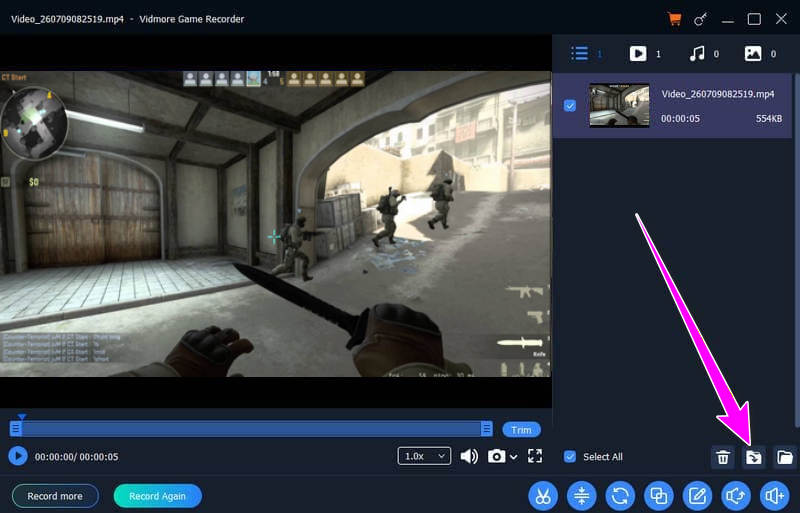Click the file list vertical scrollbar
800x513 pixels.
797,250
